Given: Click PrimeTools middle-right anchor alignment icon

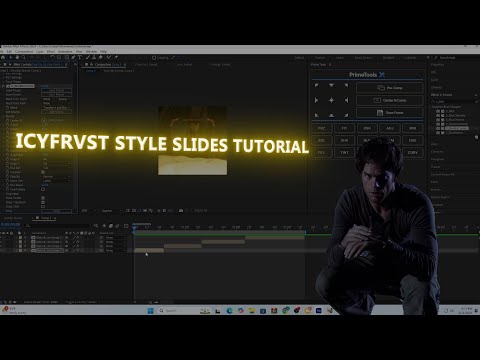Looking at the screenshot, I should pyautogui.click(x=346, y=100).
